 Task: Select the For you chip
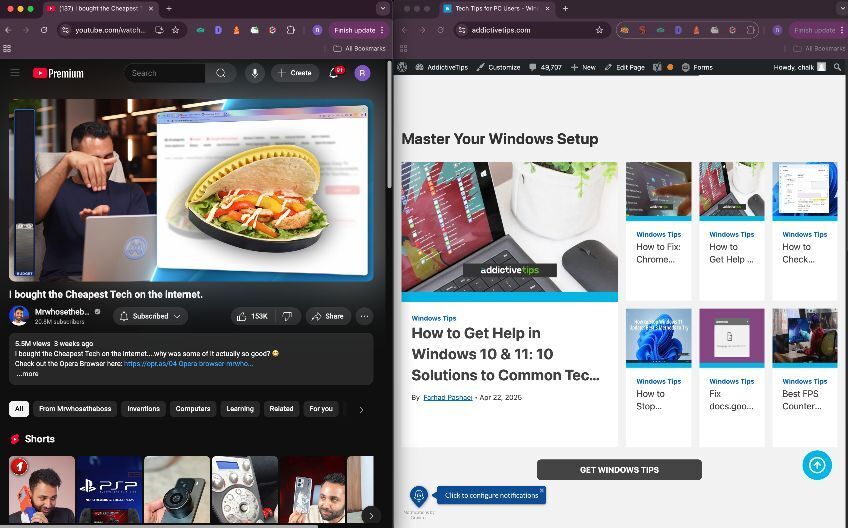coord(321,408)
